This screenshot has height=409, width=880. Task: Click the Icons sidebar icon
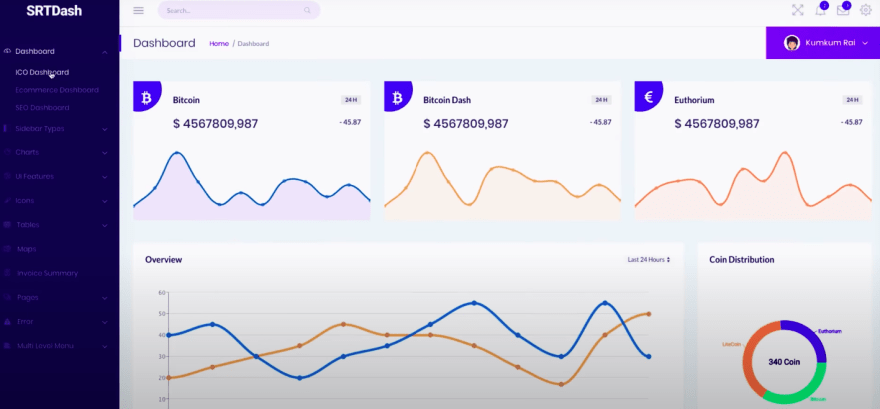pyautogui.click(x=7, y=200)
